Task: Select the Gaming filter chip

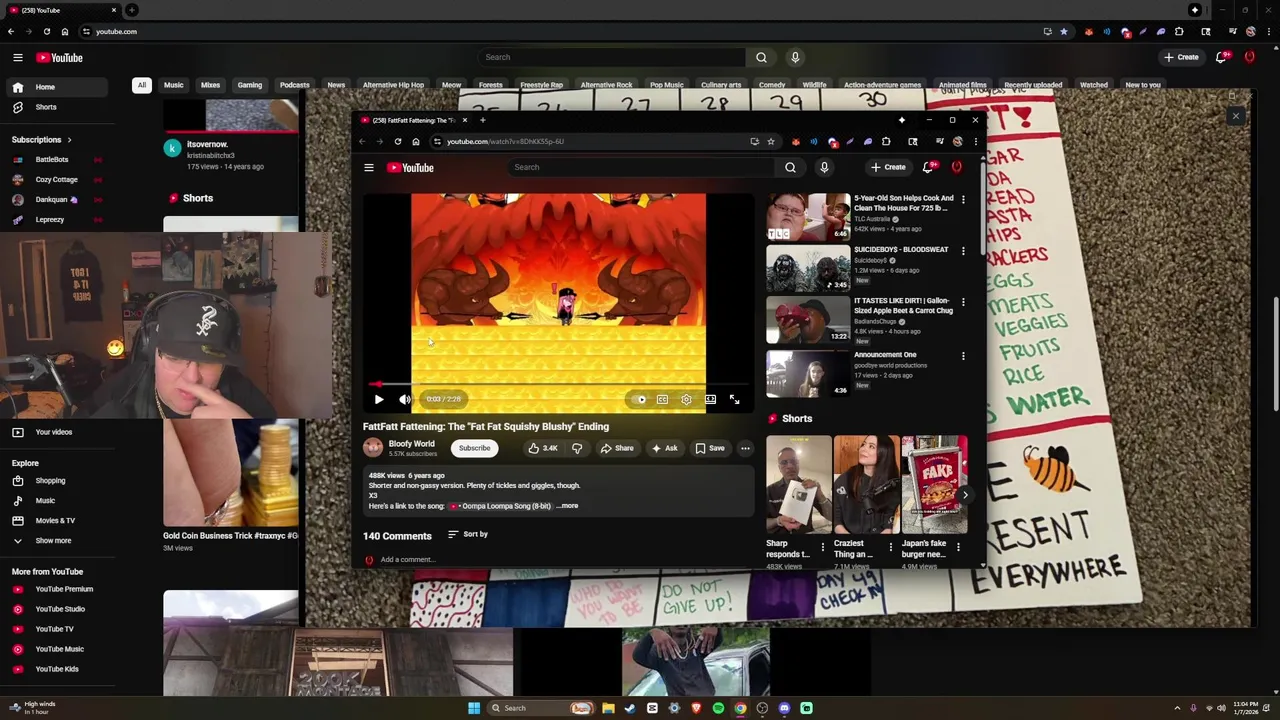Action: (x=250, y=85)
